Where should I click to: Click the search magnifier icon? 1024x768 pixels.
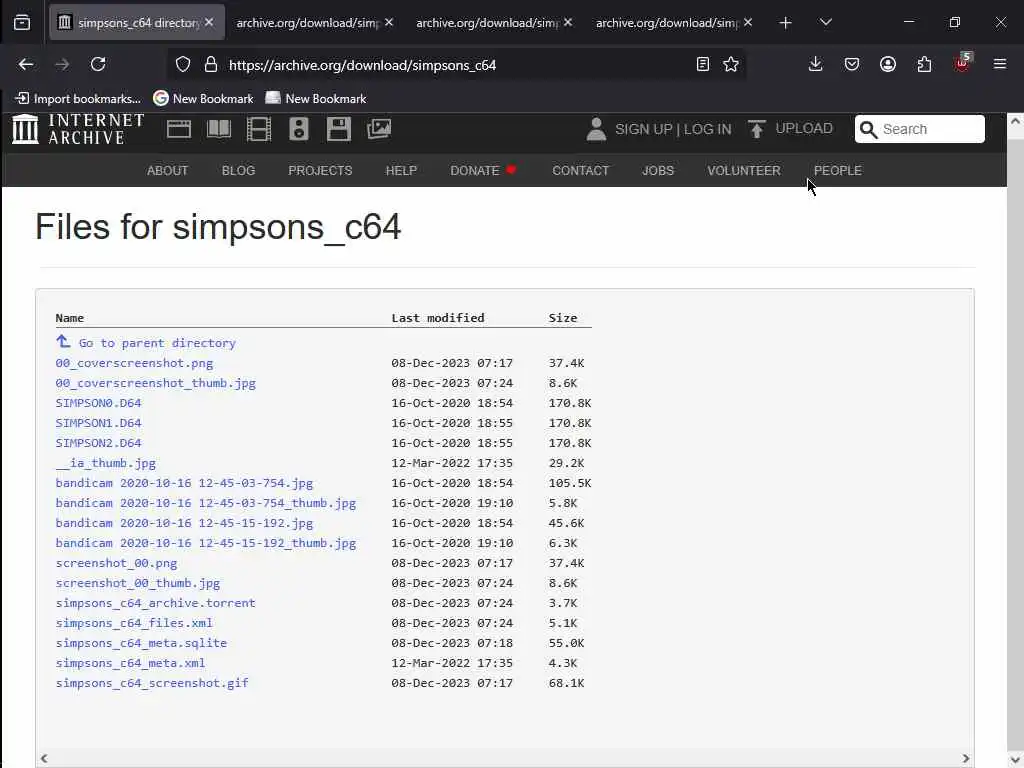tap(868, 129)
